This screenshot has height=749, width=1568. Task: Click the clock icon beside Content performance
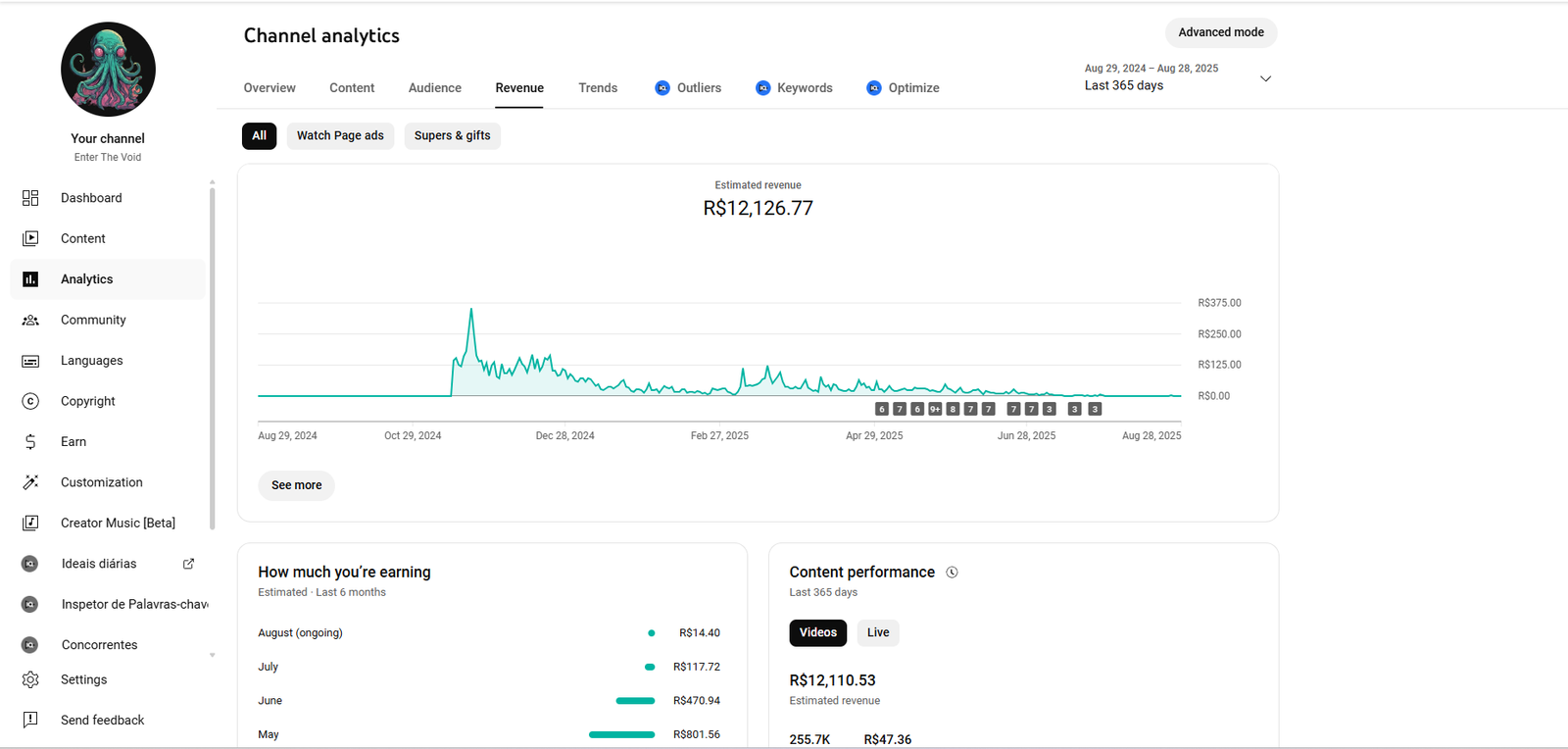pos(952,573)
